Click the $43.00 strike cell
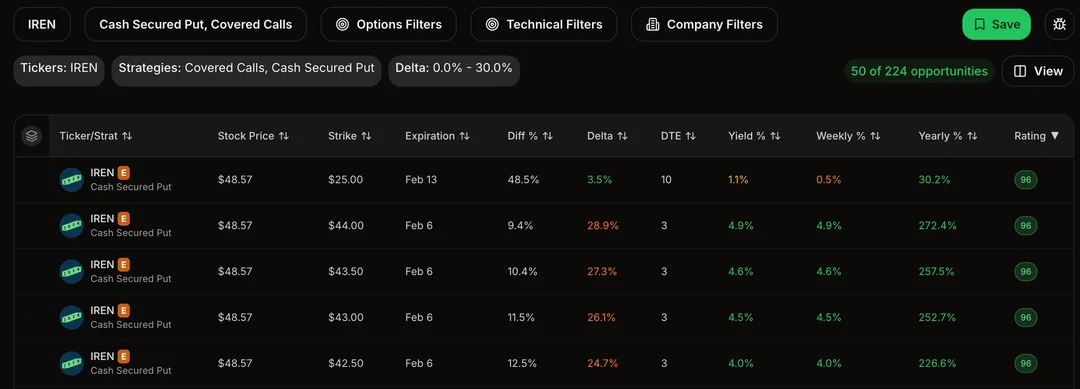 point(345,317)
